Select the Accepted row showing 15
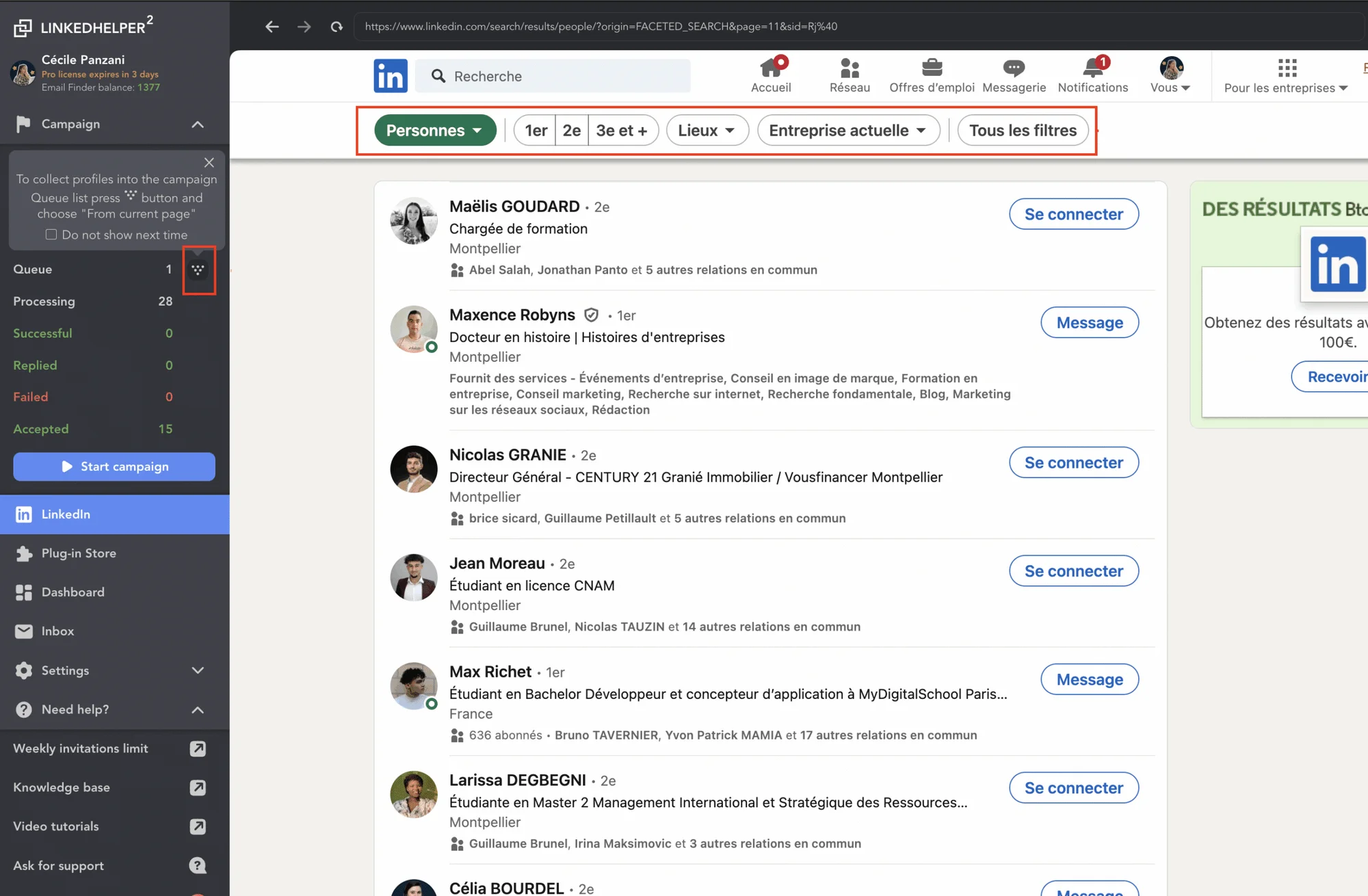Image resolution: width=1368 pixels, height=896 pixels. coord(92,429)
